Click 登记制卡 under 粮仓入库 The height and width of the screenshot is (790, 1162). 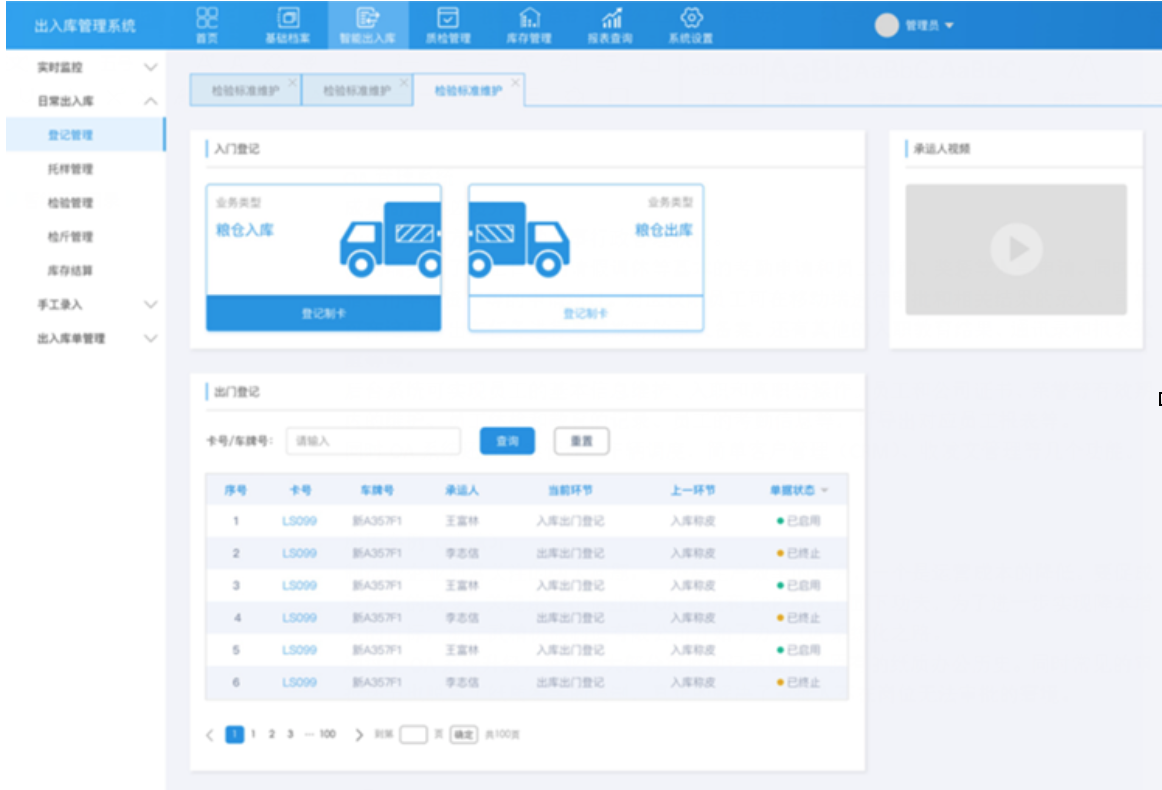point(323,314)
